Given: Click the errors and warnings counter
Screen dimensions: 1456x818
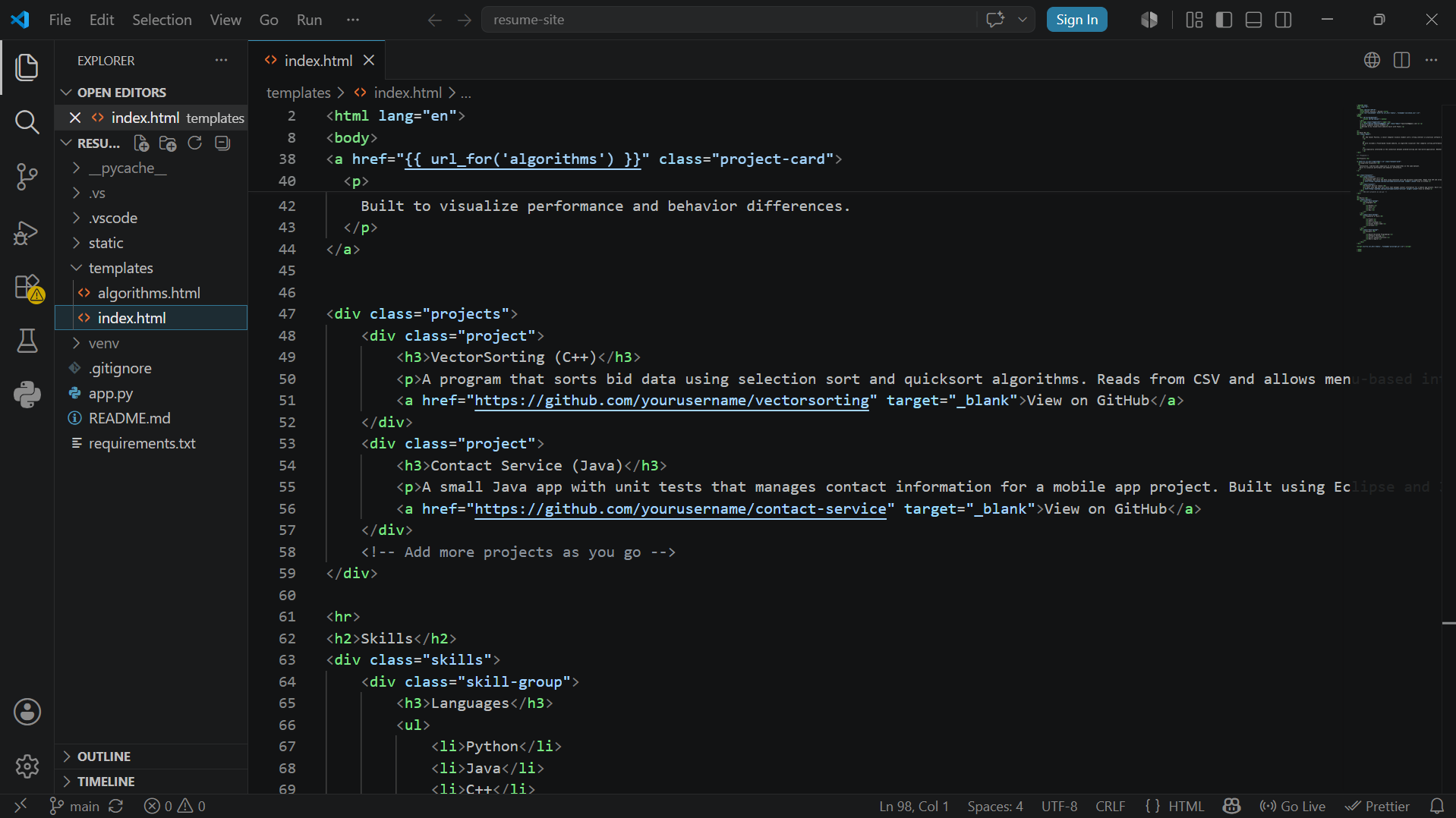Looking at the screenshot, I should tap(175, 806).
